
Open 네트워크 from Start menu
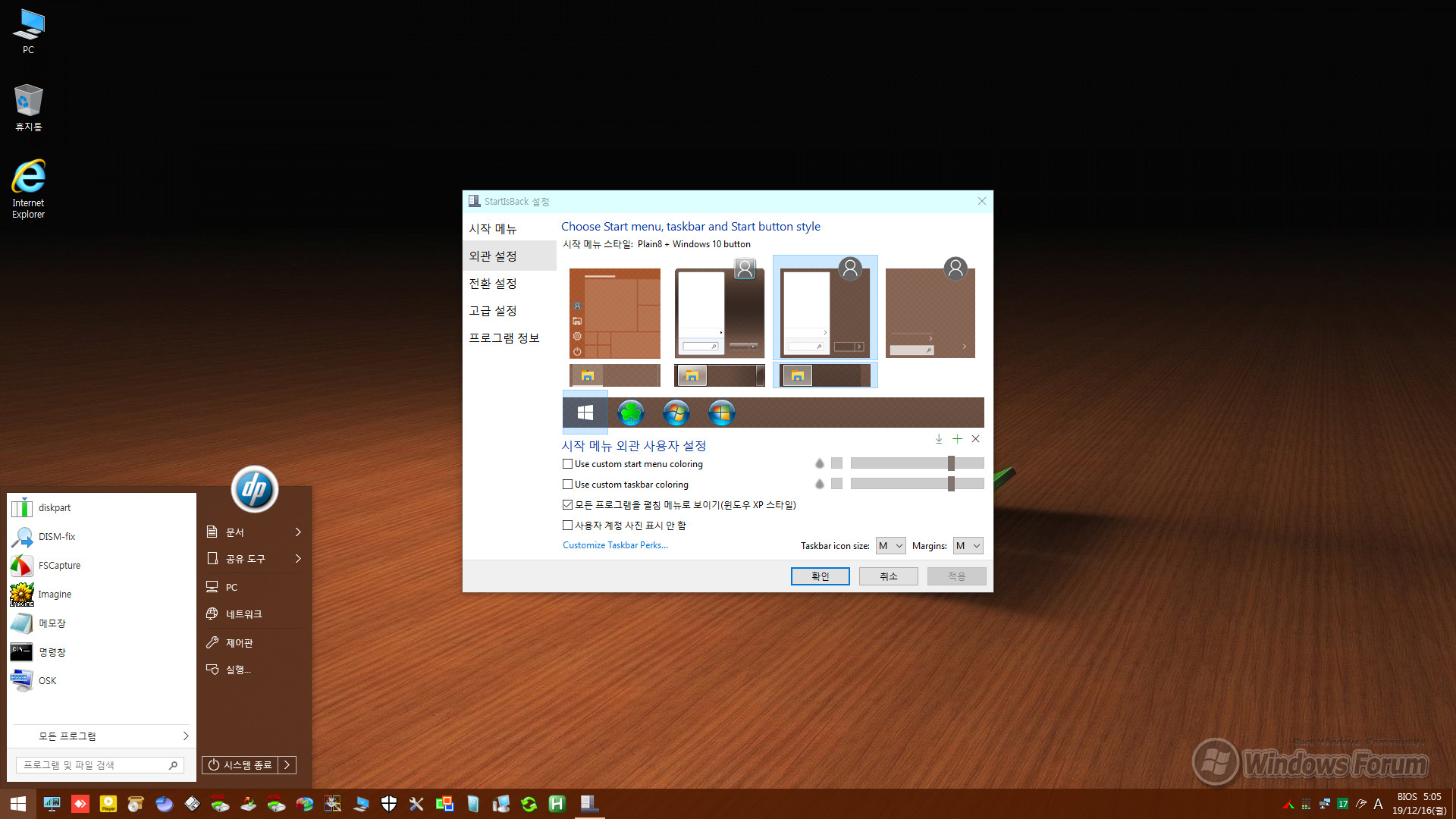[255, 614]
